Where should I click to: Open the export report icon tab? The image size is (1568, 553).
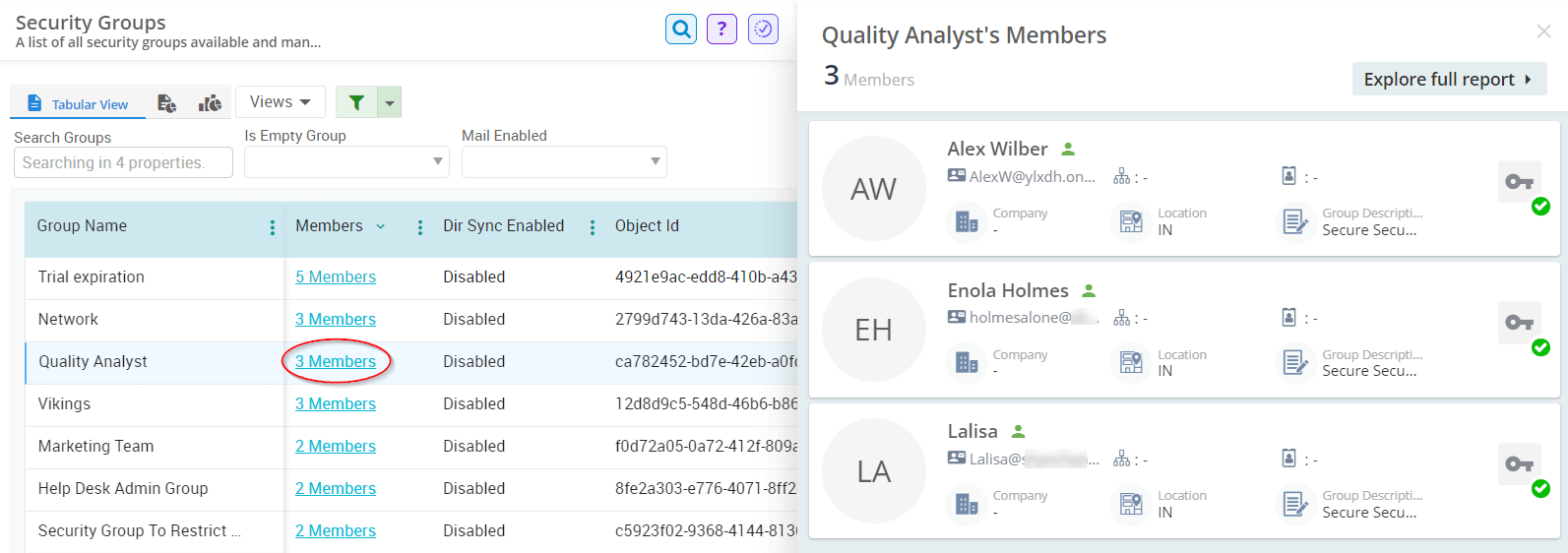click(167, 103)
